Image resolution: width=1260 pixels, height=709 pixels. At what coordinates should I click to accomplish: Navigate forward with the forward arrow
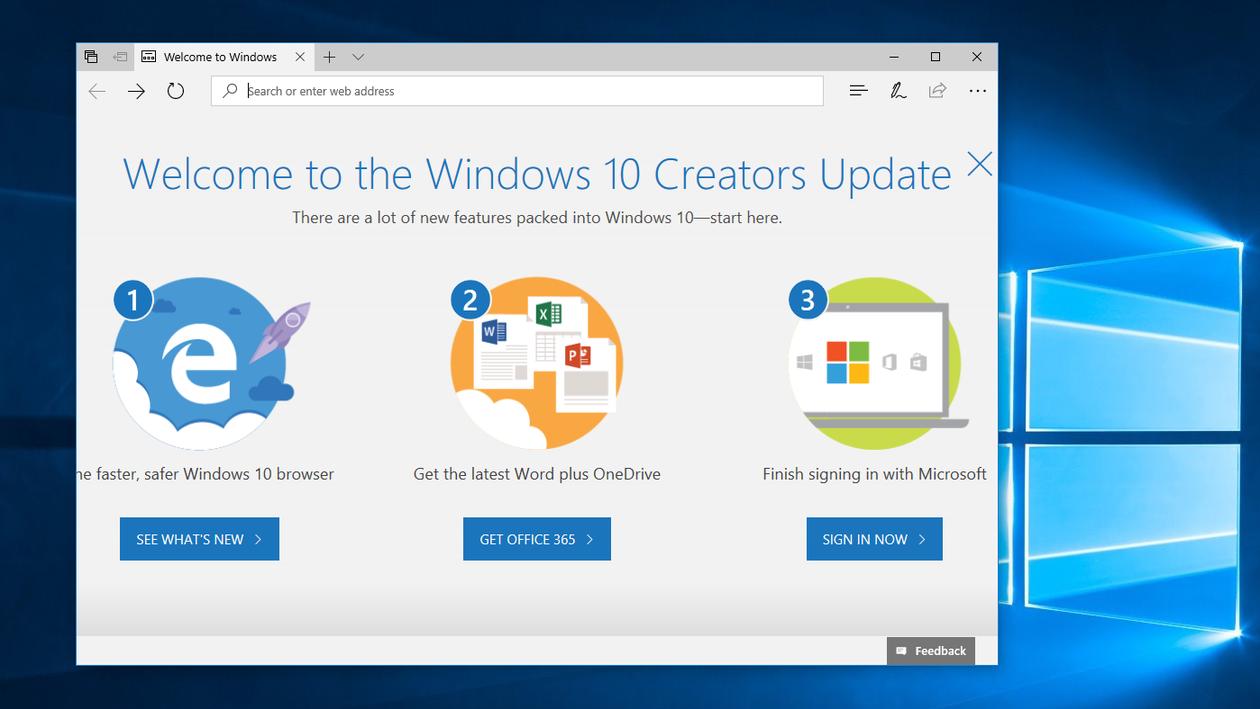136,91
